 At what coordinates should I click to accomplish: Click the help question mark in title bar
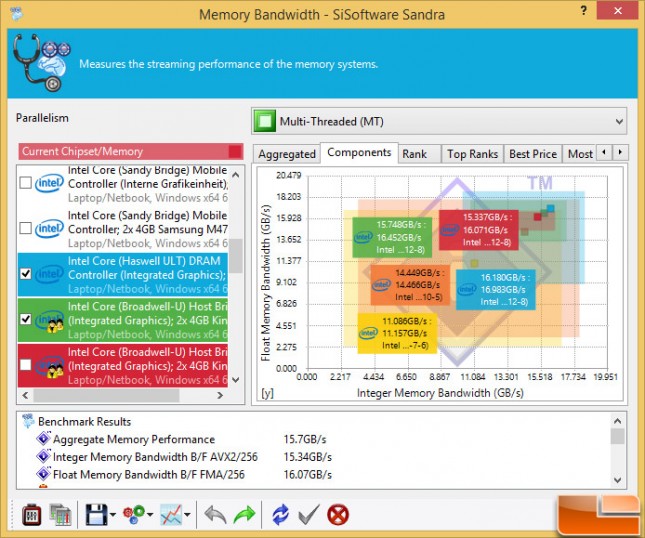(583, 11)
